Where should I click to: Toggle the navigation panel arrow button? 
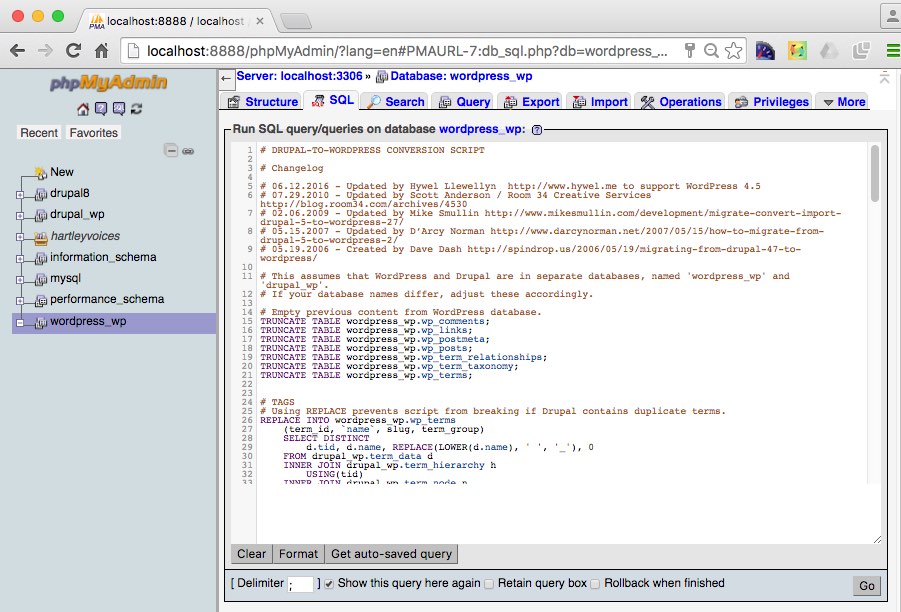[226, 79]
